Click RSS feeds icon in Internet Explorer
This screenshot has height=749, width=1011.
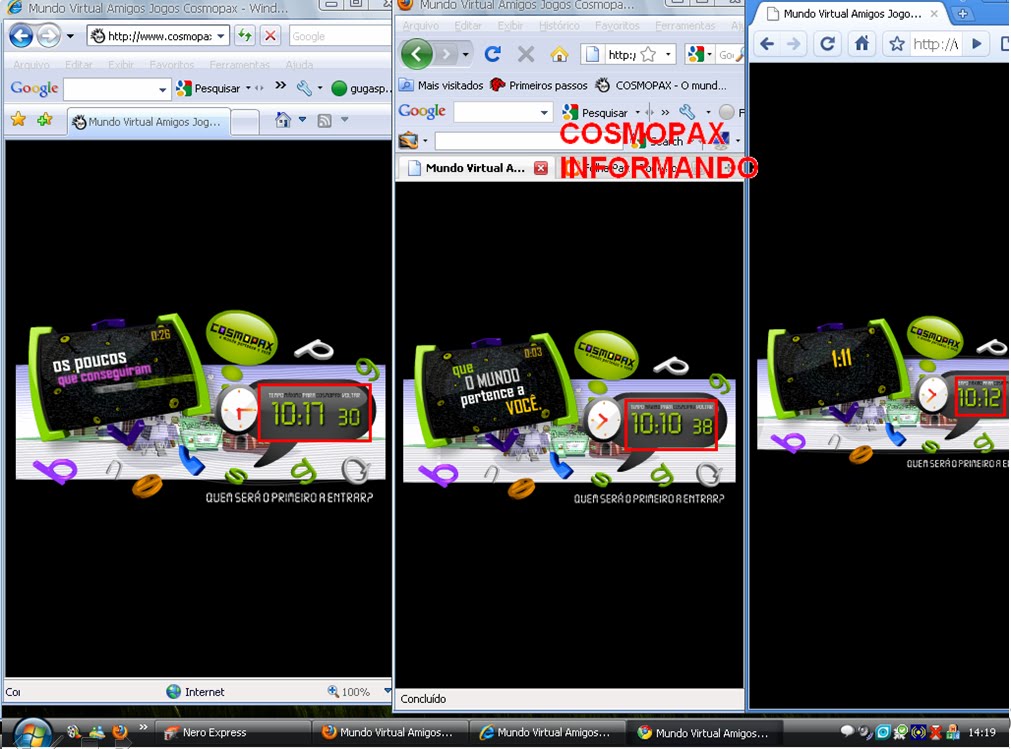tap(324, 120)
